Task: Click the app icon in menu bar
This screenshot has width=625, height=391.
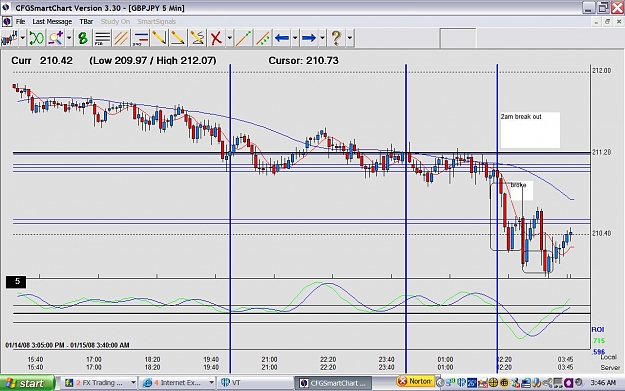Action: [x=7, y=22]
